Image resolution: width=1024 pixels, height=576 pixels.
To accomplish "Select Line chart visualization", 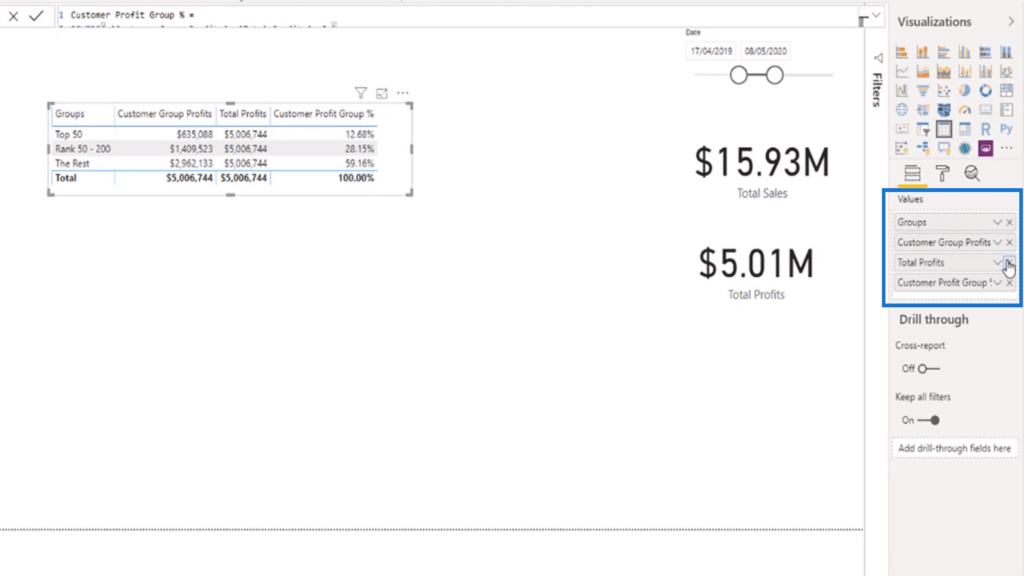I will coord(902,71).
